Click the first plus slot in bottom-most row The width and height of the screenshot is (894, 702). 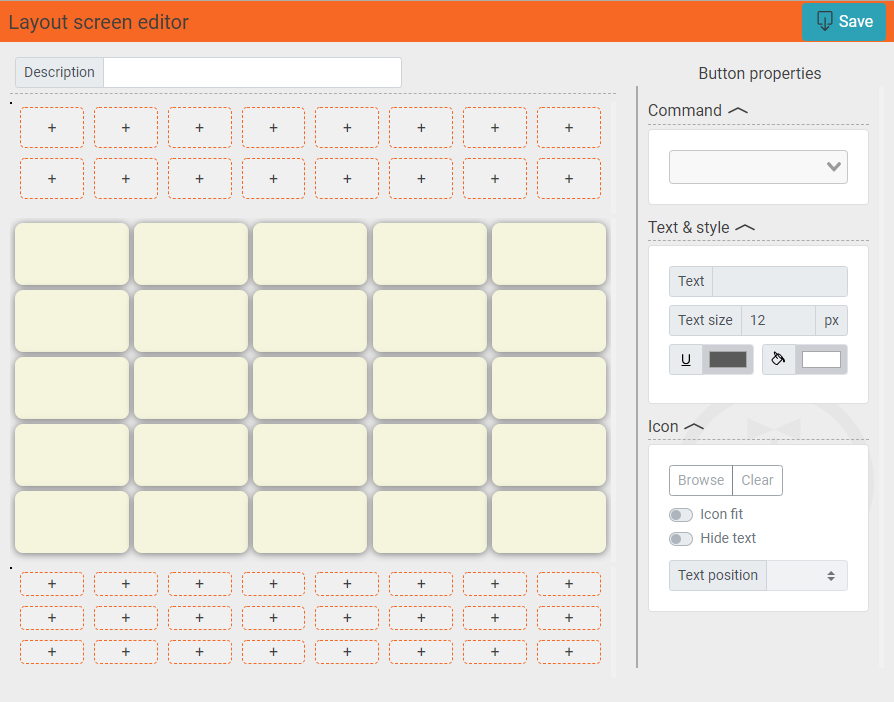point(52,652)
